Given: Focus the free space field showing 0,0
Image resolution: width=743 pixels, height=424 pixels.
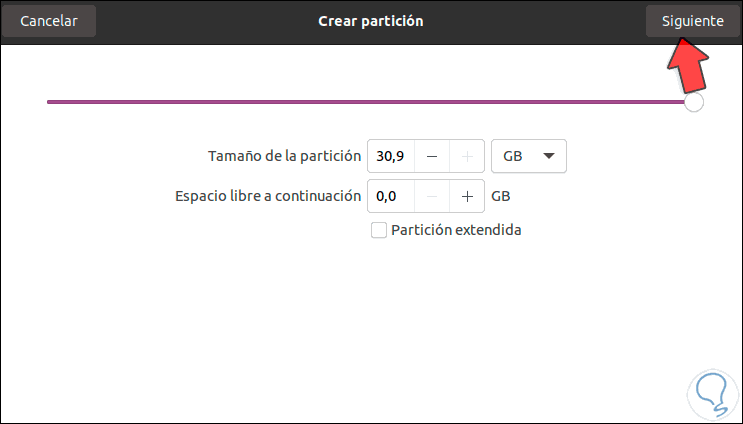Looking at the screenshot, I should coord(390,197).
